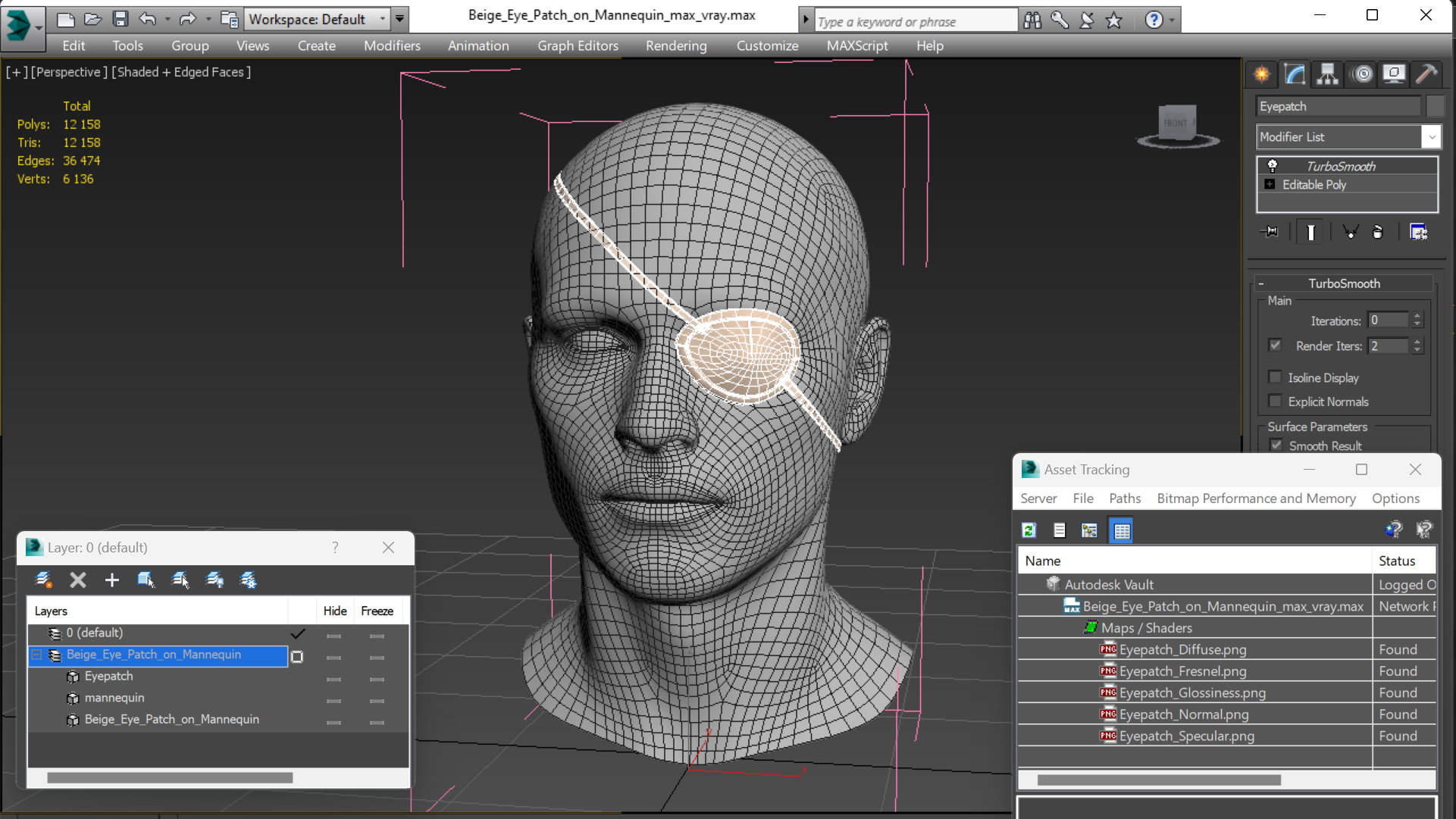Click the add layer plus icon
Image resolution: width=1456 pixels, height=819 pixels.
[x=111, y=580]
